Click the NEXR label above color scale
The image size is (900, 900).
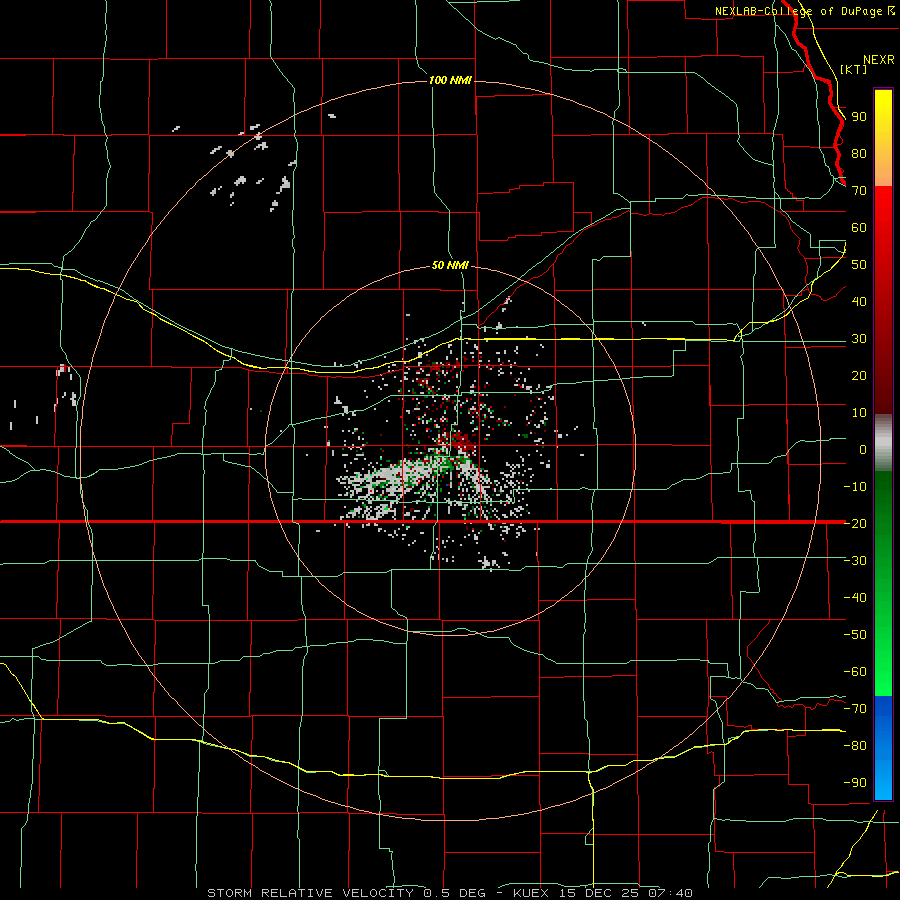tap(879, 60)
